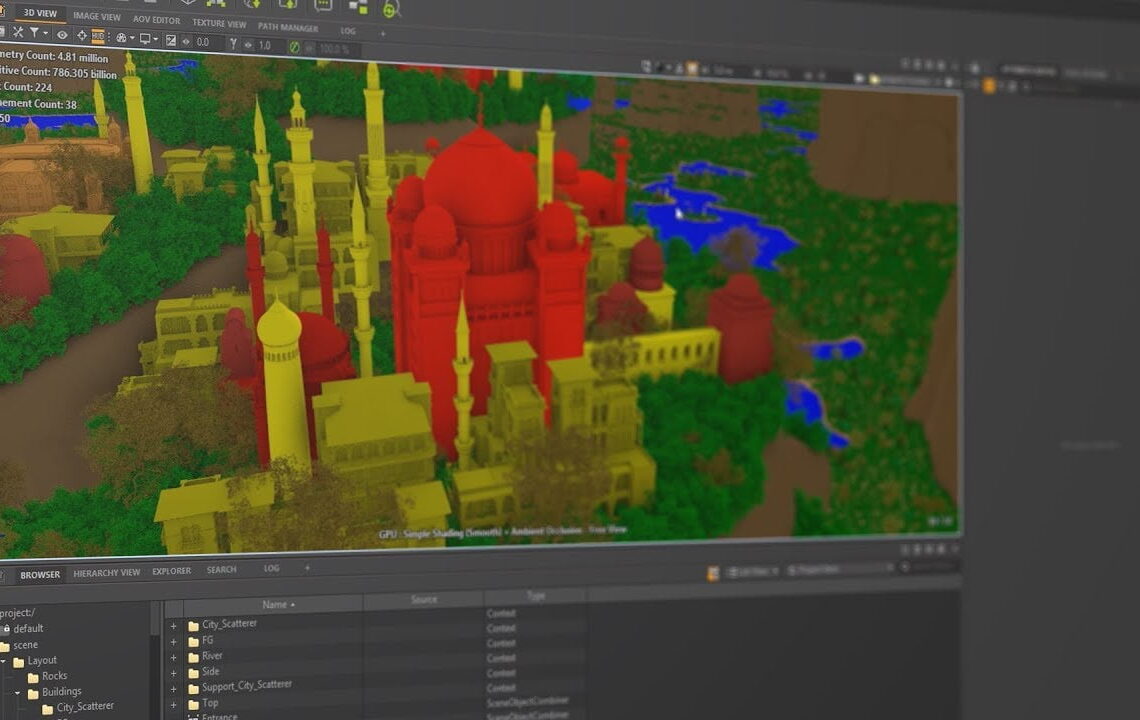Click the plus to add a new panel tab
The width and height of the screenshot is (1140, 720).
click(x=307, y=570)
